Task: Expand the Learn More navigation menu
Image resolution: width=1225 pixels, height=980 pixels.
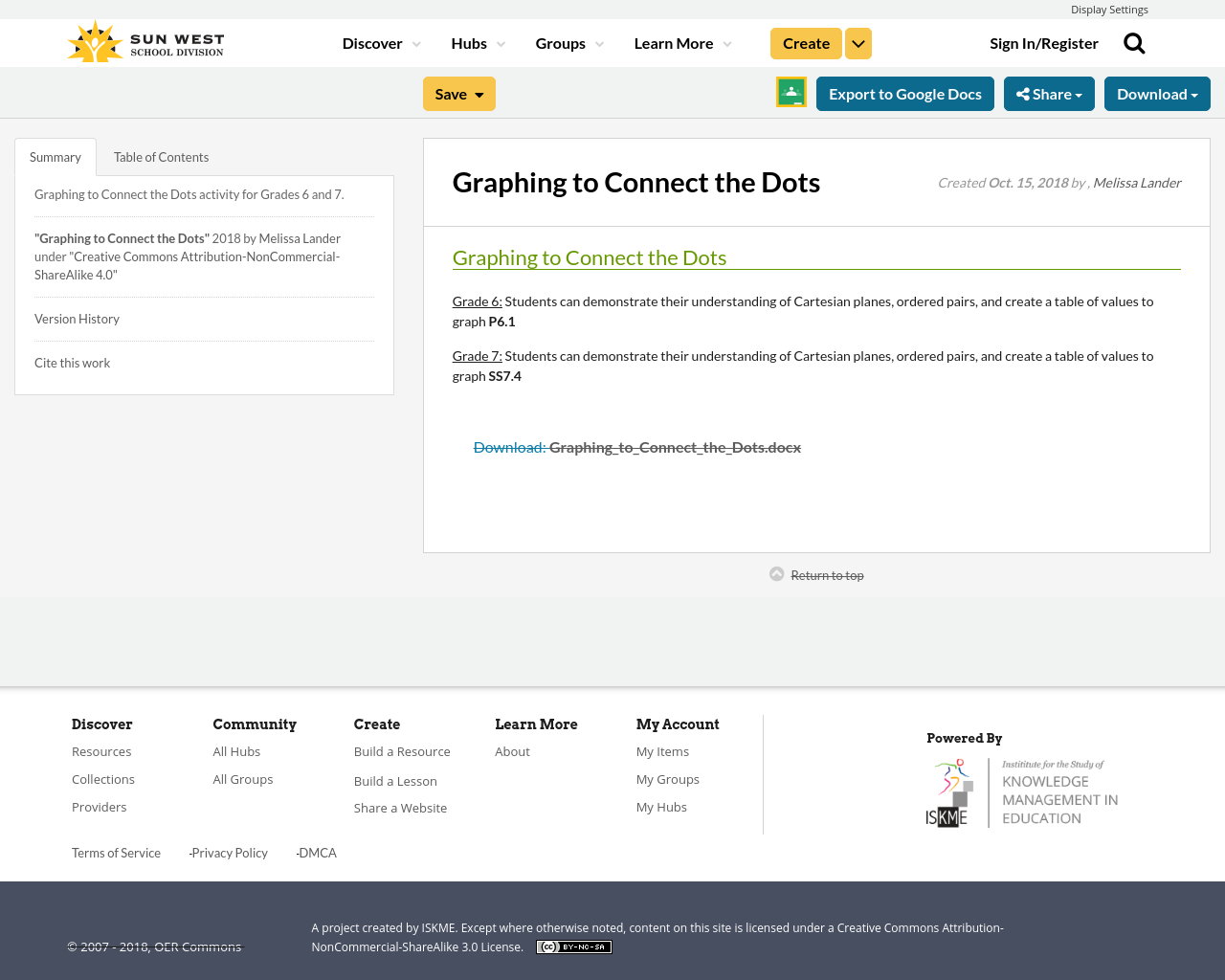Action: pos(679,42)
